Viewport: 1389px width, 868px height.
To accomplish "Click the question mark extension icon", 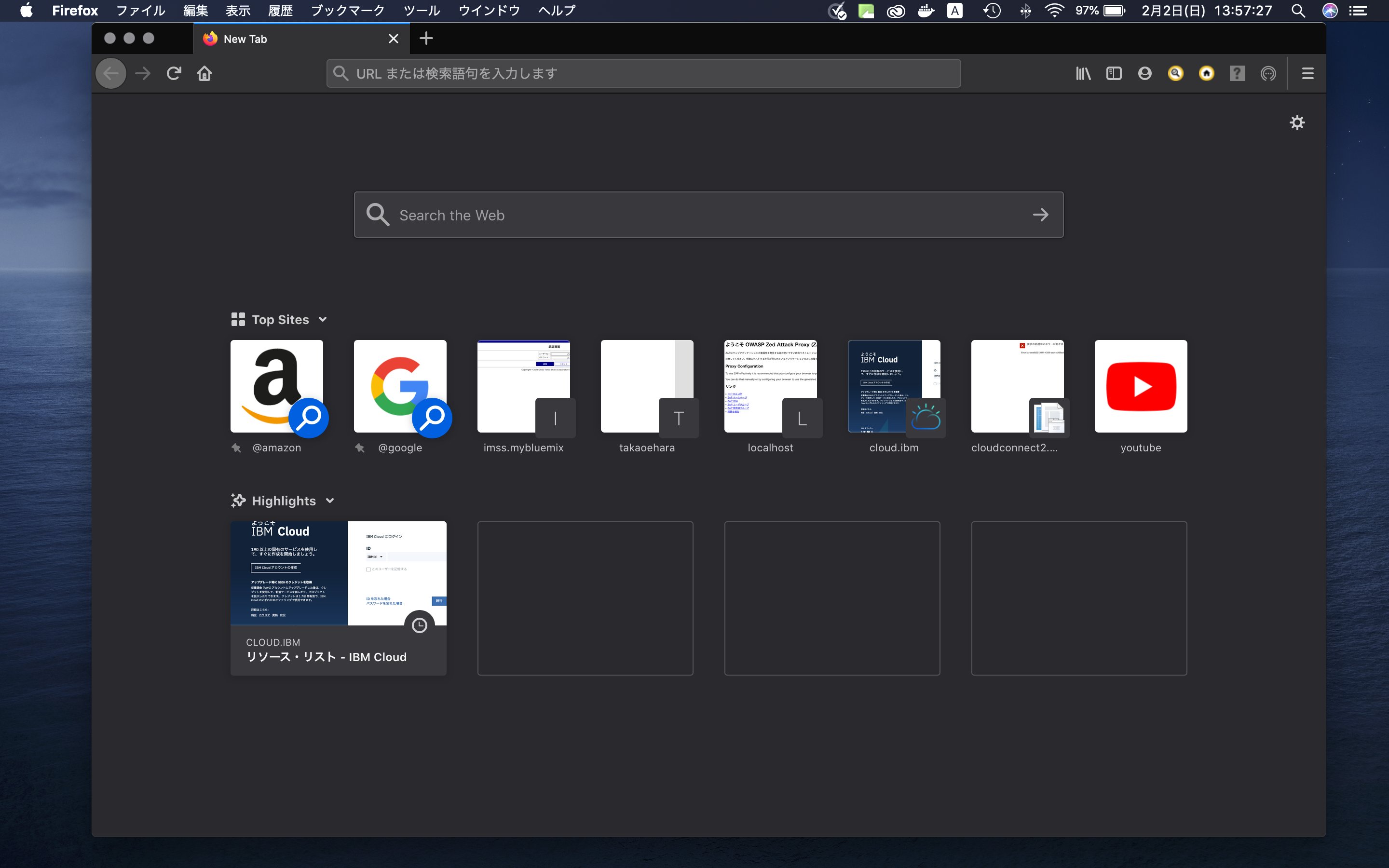I will [x=1238, y=73].
